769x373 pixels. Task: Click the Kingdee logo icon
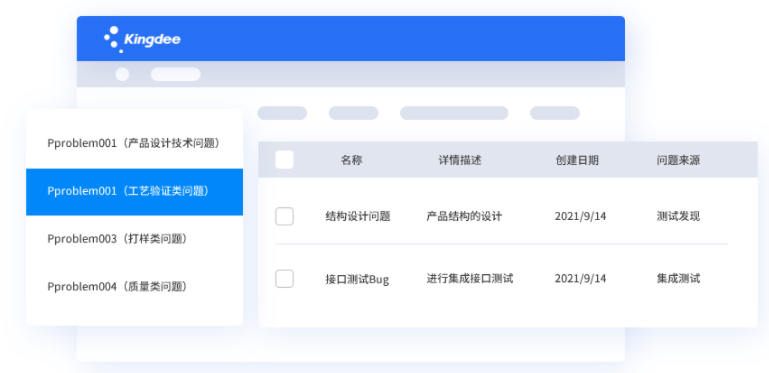click(113, 39)
